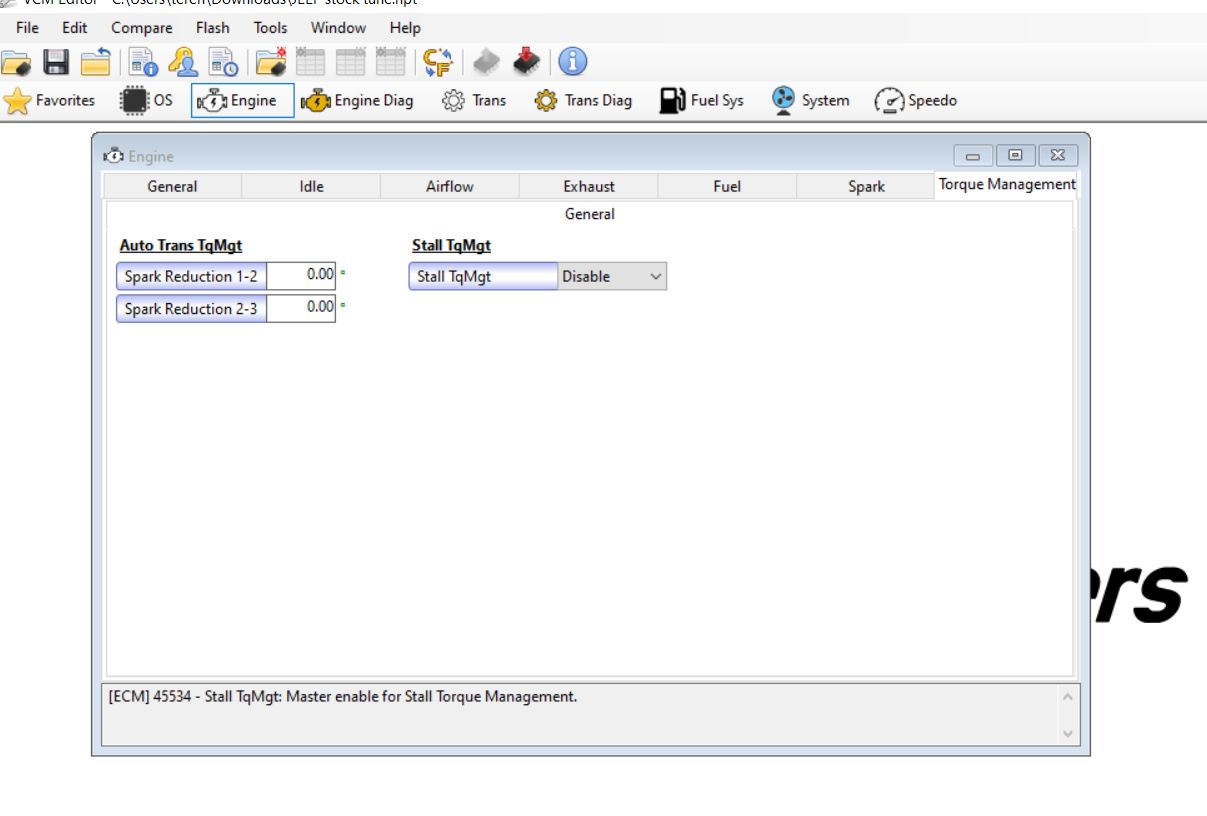Click the Spark Reduction 1-2 label button
Viewport: 1207px width, 816px height.
click(191, 277)
